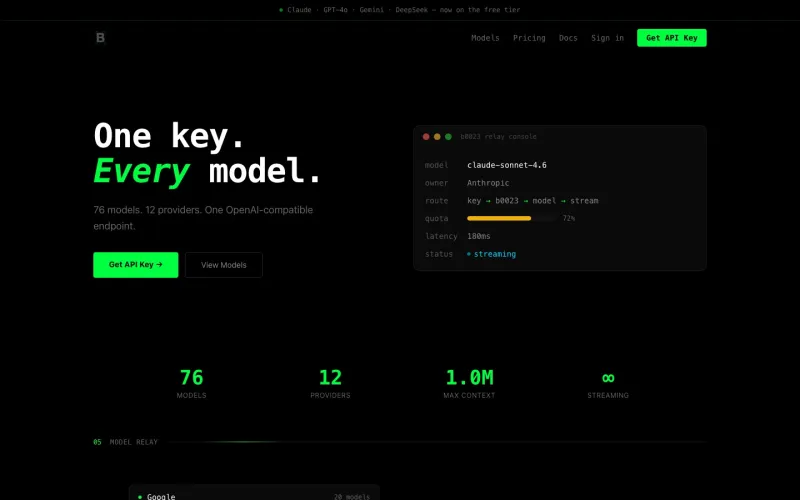This screenshot has height=500, width=800.
Task: Click the route key → b0023 → model → stream
Action: click(x=533, y=201)
